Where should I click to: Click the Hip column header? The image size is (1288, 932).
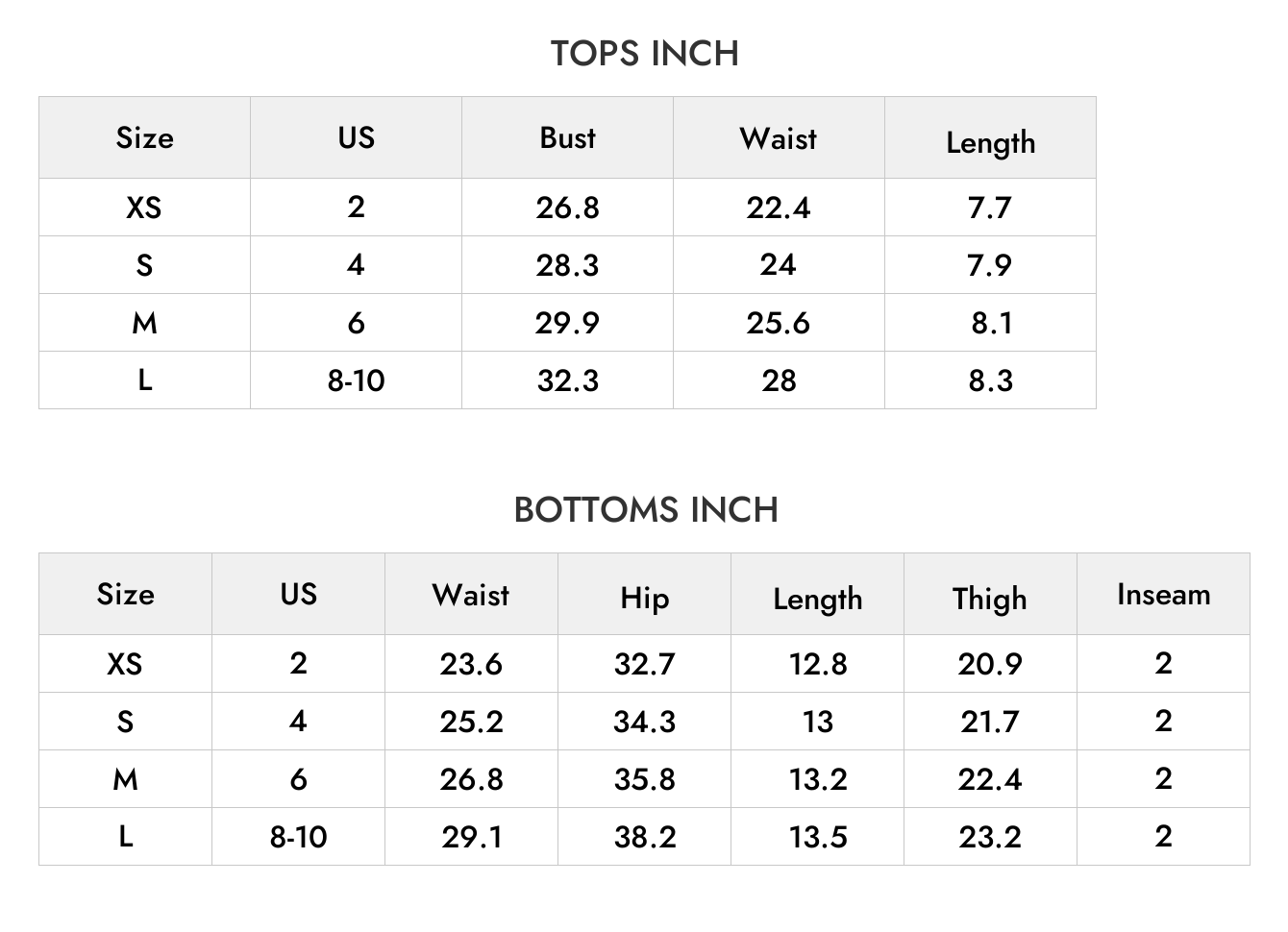click(644, 598)
